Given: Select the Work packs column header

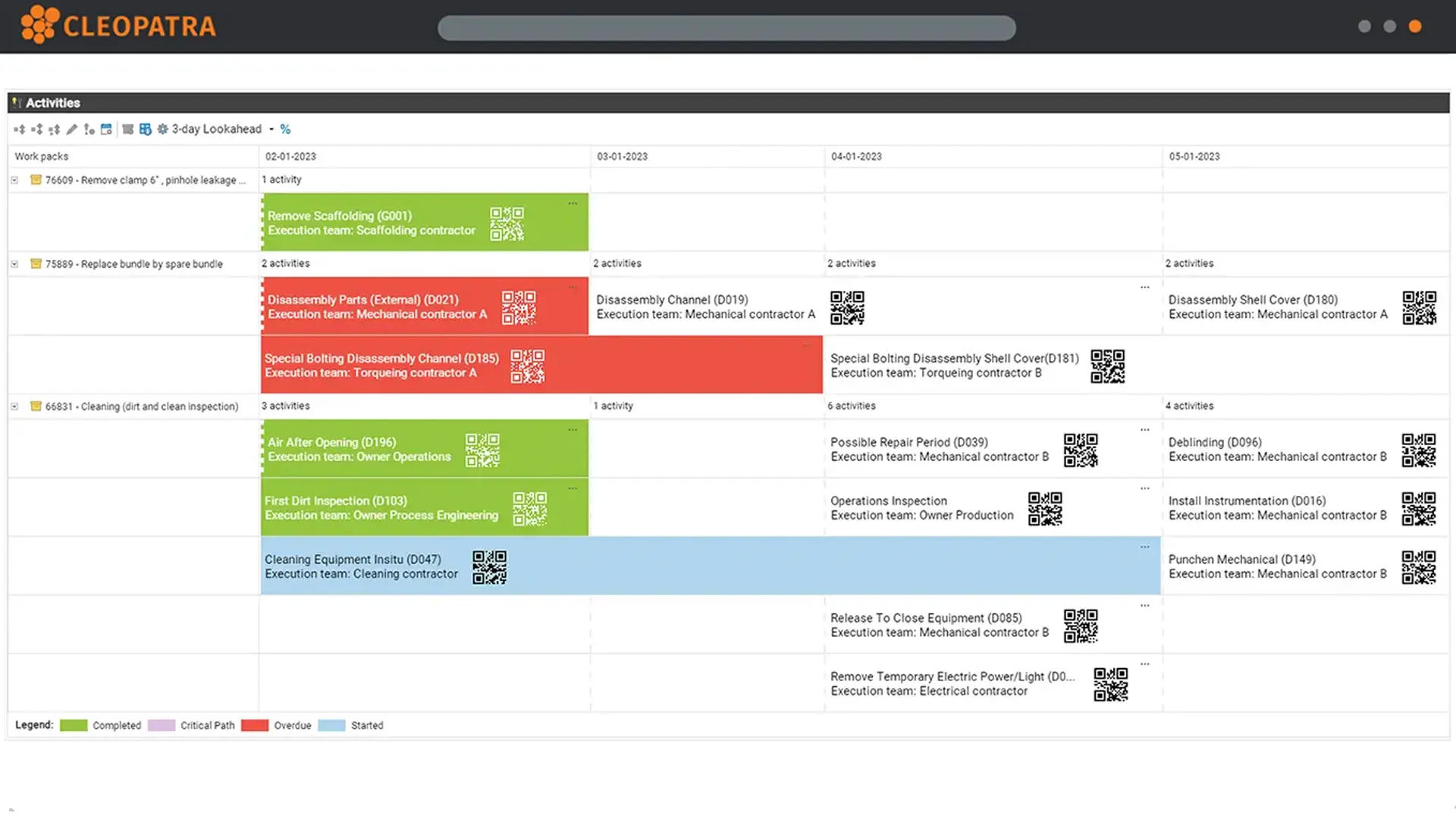Looking at the screenshot, I should click(133, 156).
